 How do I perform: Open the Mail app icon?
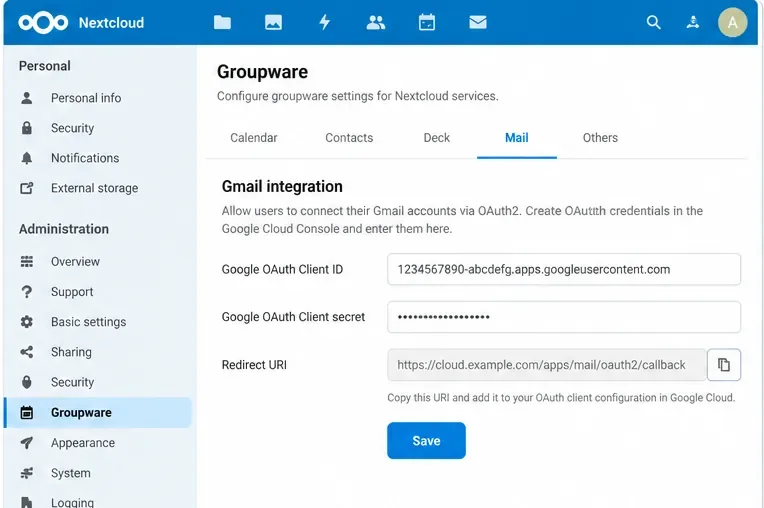coord(478,22)
